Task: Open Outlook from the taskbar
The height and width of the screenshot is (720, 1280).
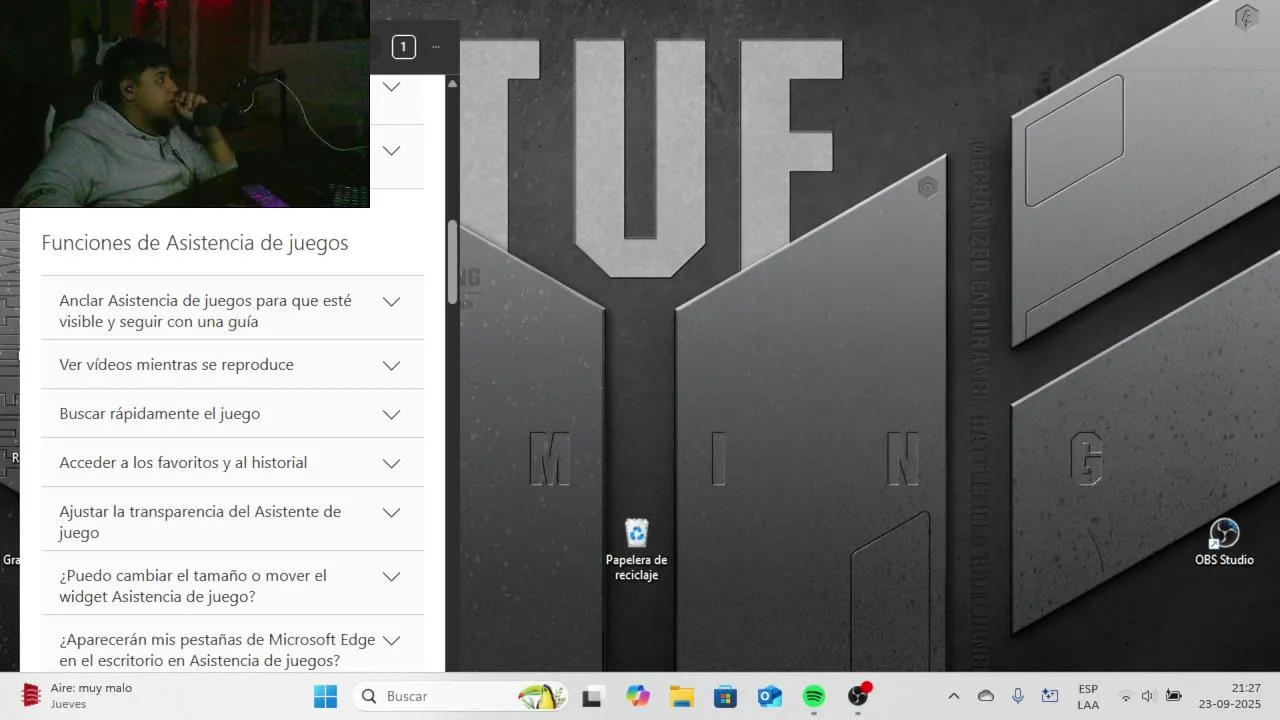Action: (x=769, y=696)
